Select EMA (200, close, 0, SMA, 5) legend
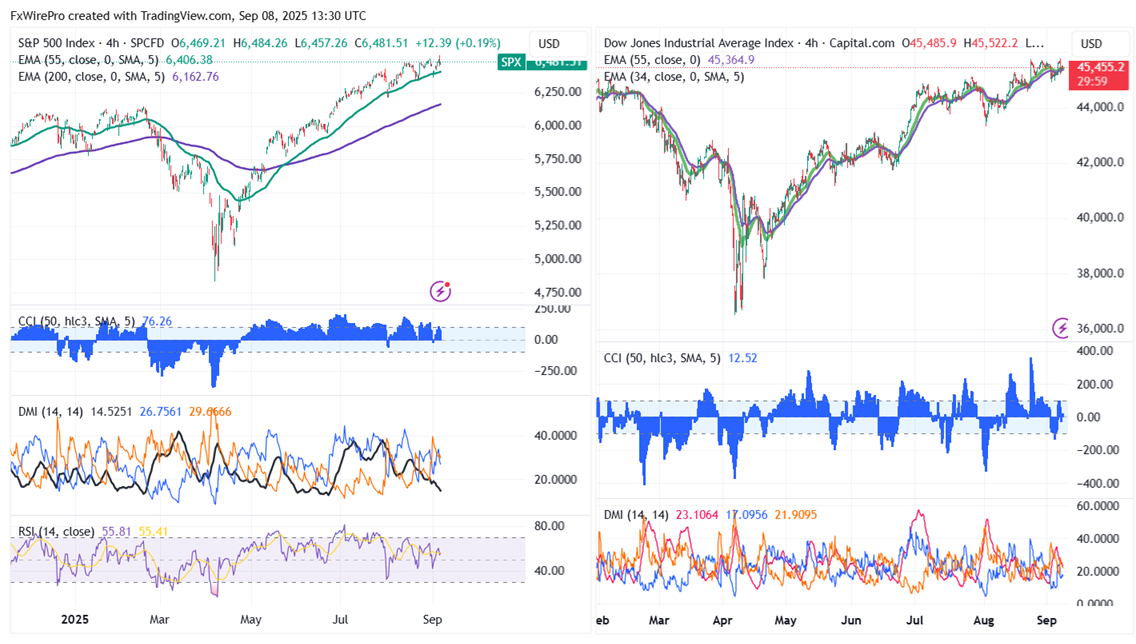The height and width of the screenshot is (644, 1136). pos(91,77)
